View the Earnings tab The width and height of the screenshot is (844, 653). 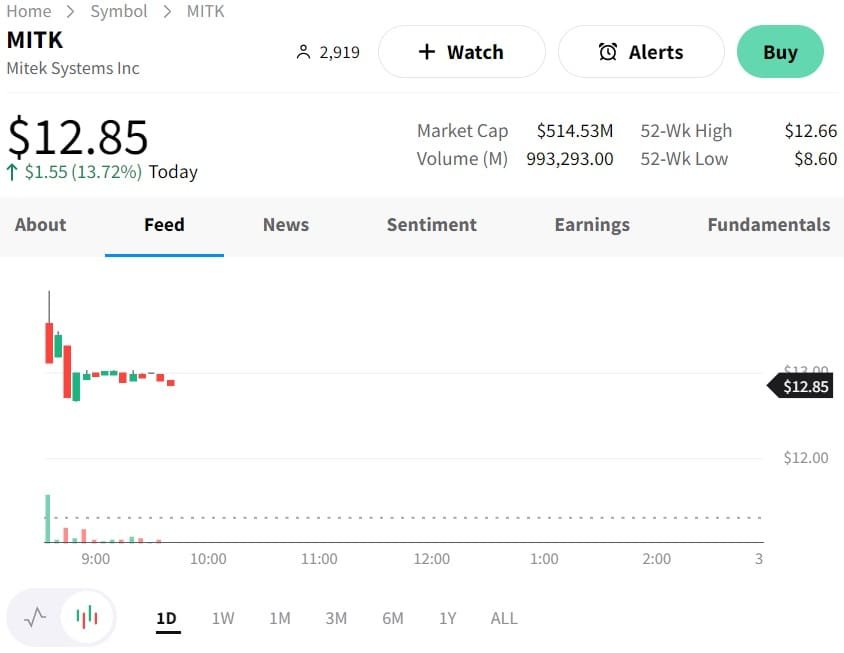pos(592,225)
